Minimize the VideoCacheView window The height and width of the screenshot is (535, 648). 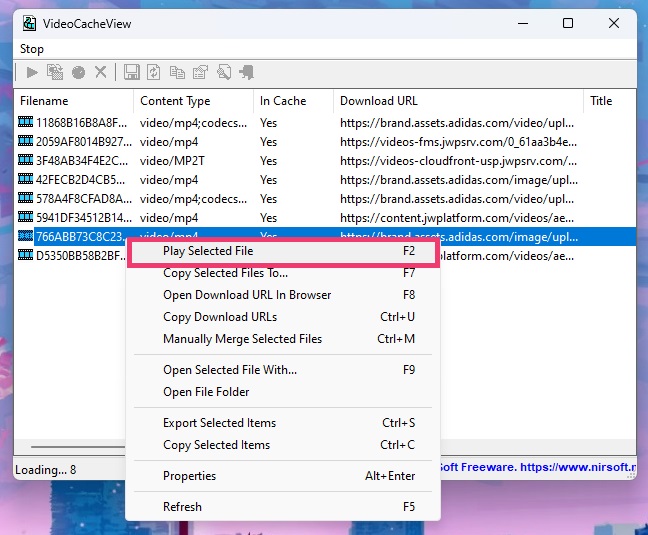(x=523, y=23)
